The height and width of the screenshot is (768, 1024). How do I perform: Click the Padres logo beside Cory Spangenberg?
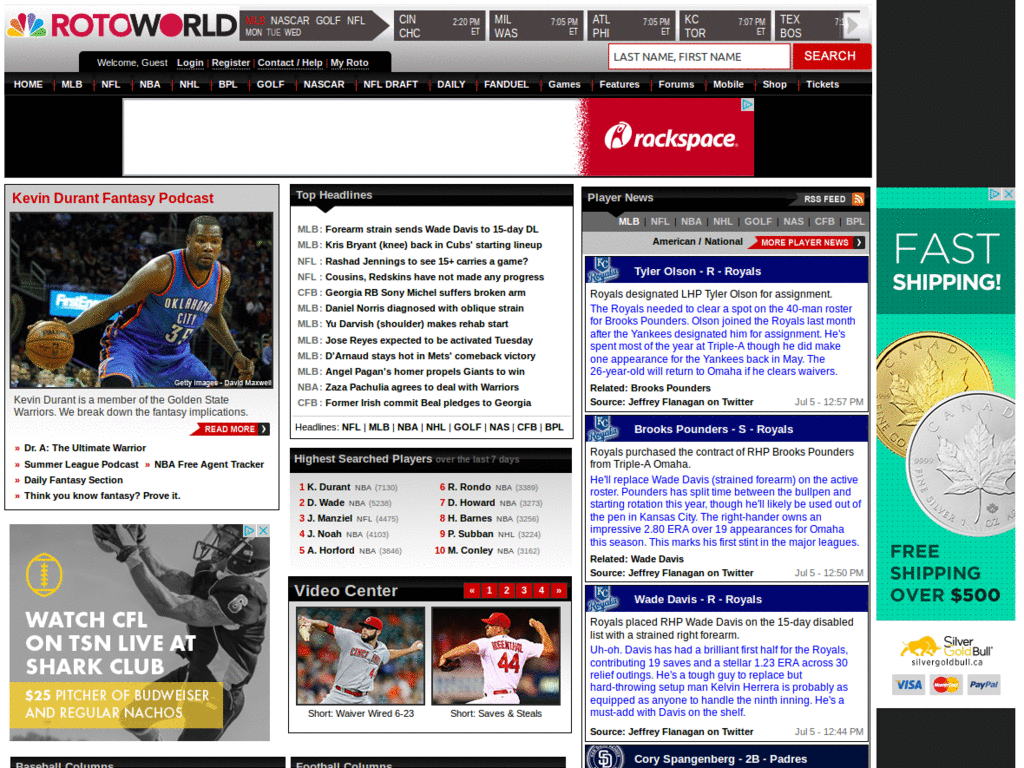(604, 758)
